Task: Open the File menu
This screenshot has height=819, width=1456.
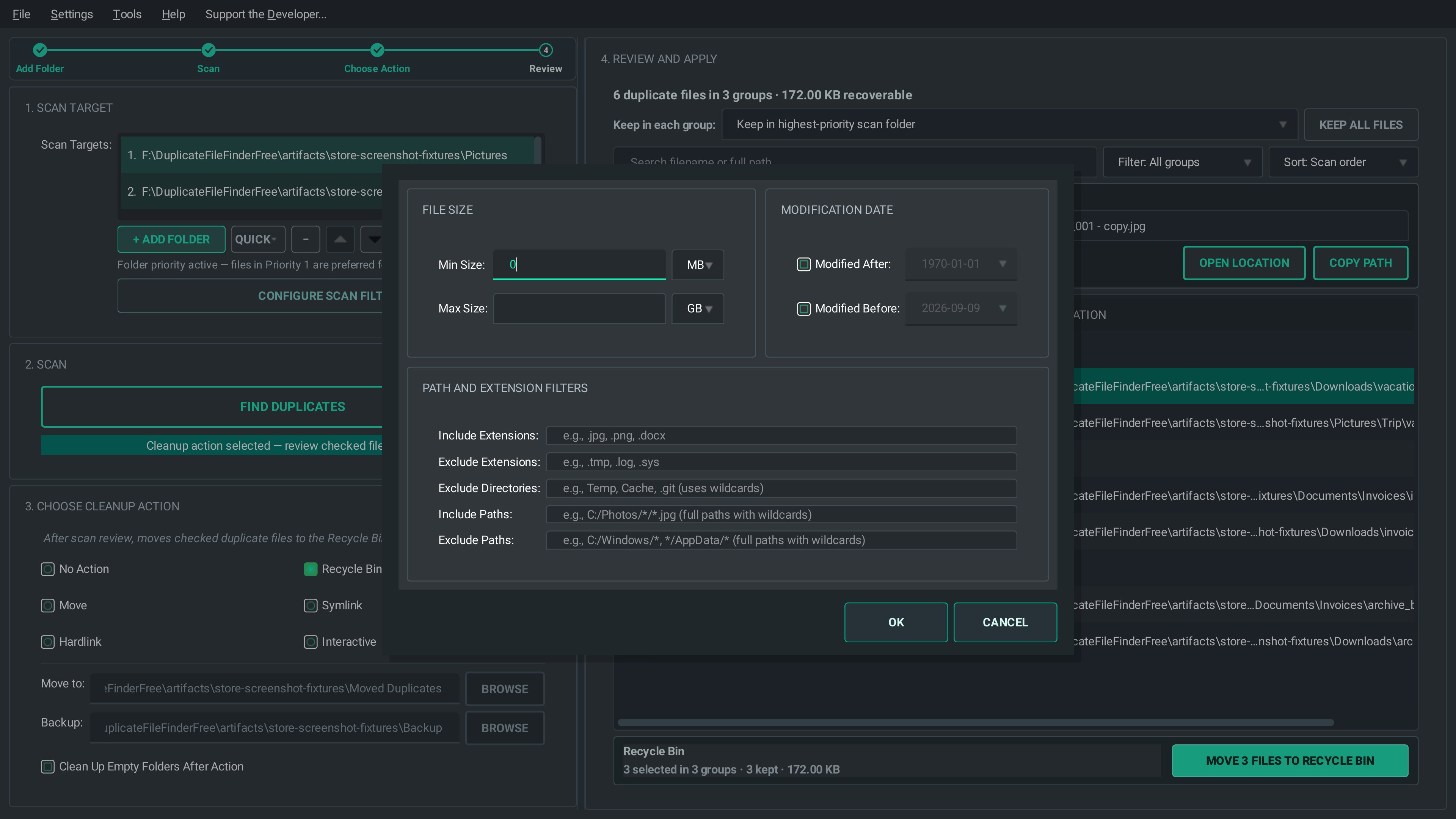Action: coord(22,14)
